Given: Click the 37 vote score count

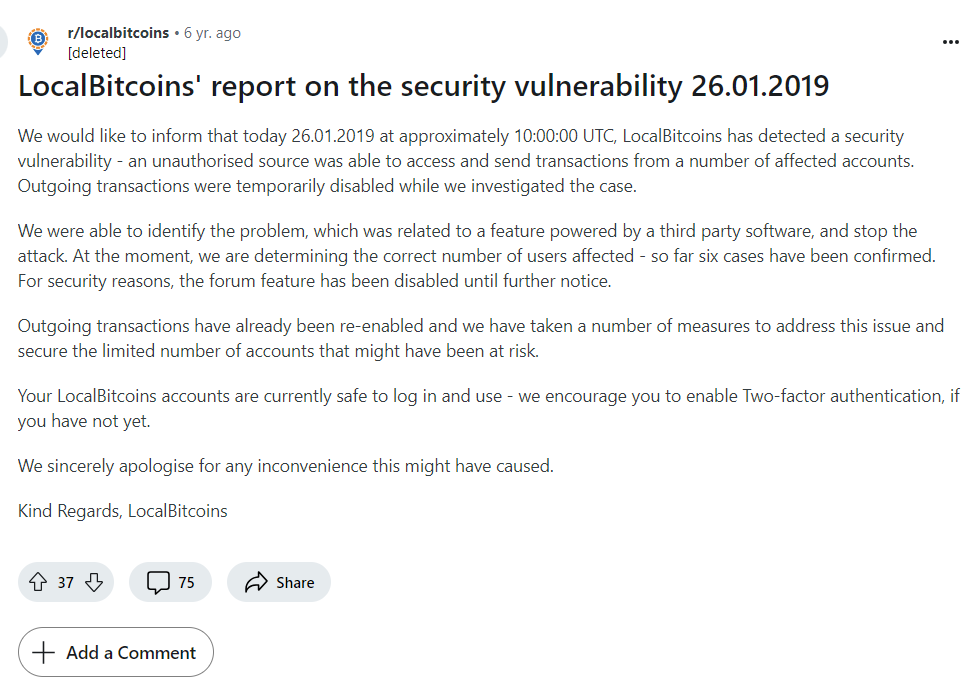Looking at the screenshot, I should point(66,583).
